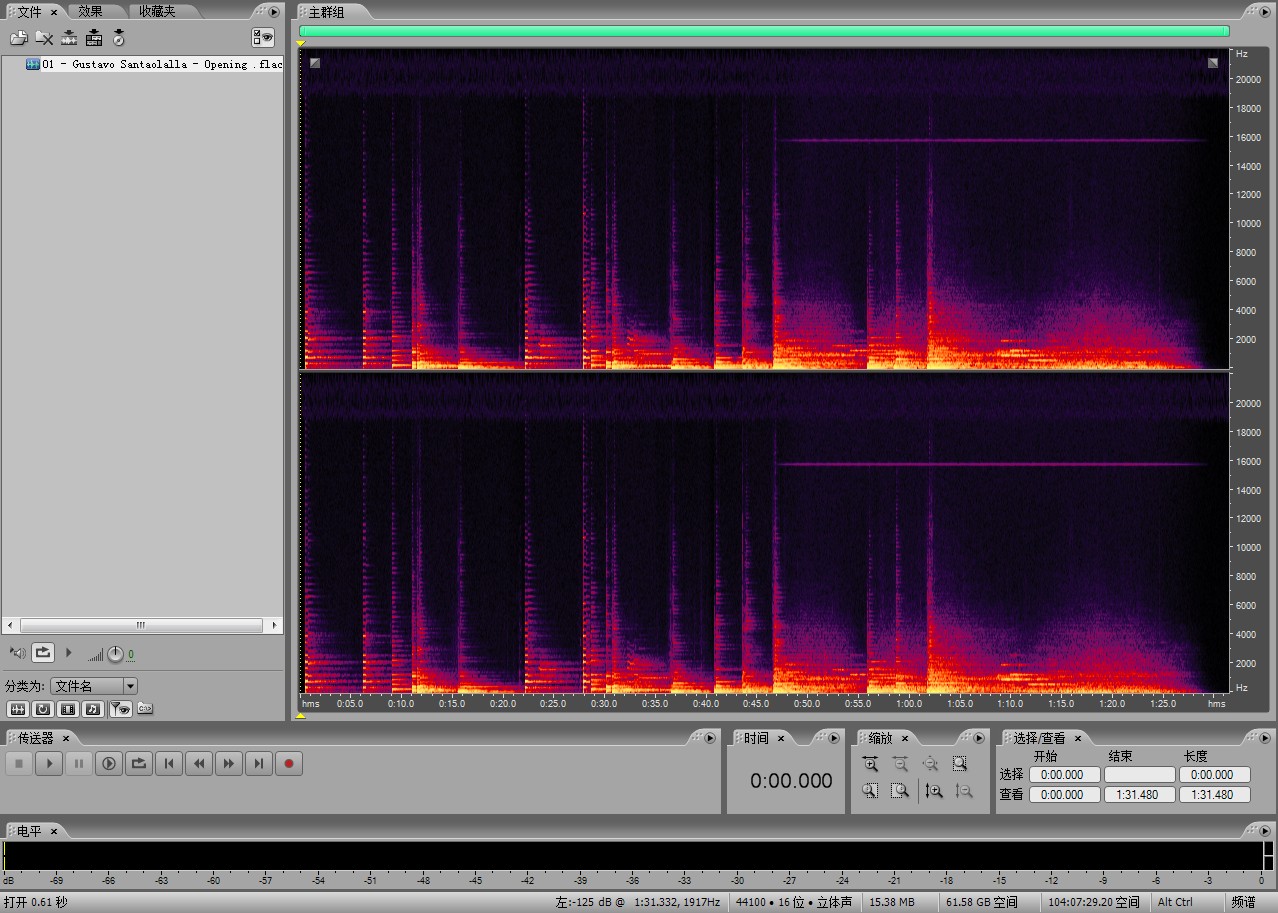Open the 缩放 panel options menu arrow

(x=978, y=738)
